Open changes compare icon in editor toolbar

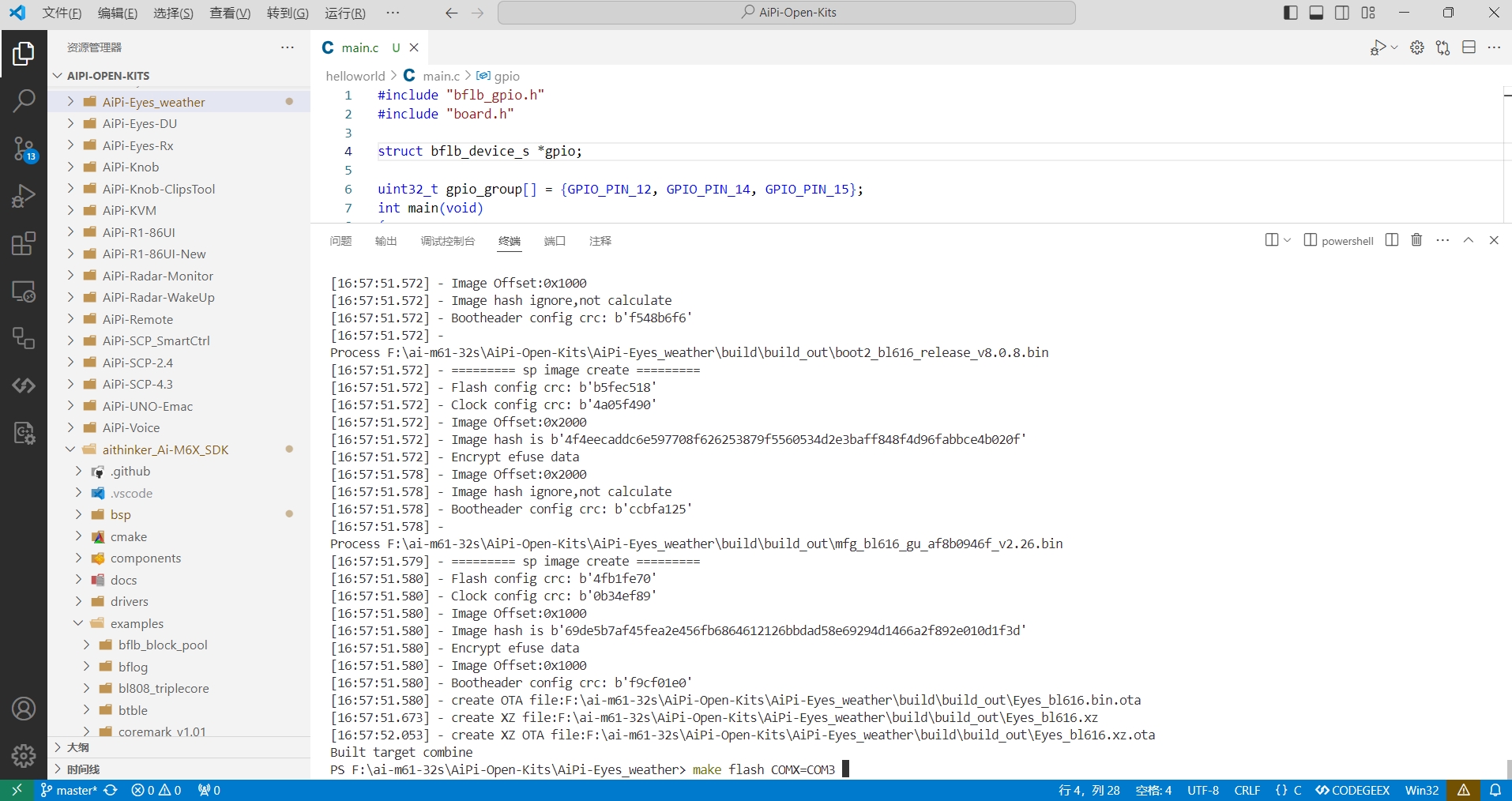[x=1443, y=47]
